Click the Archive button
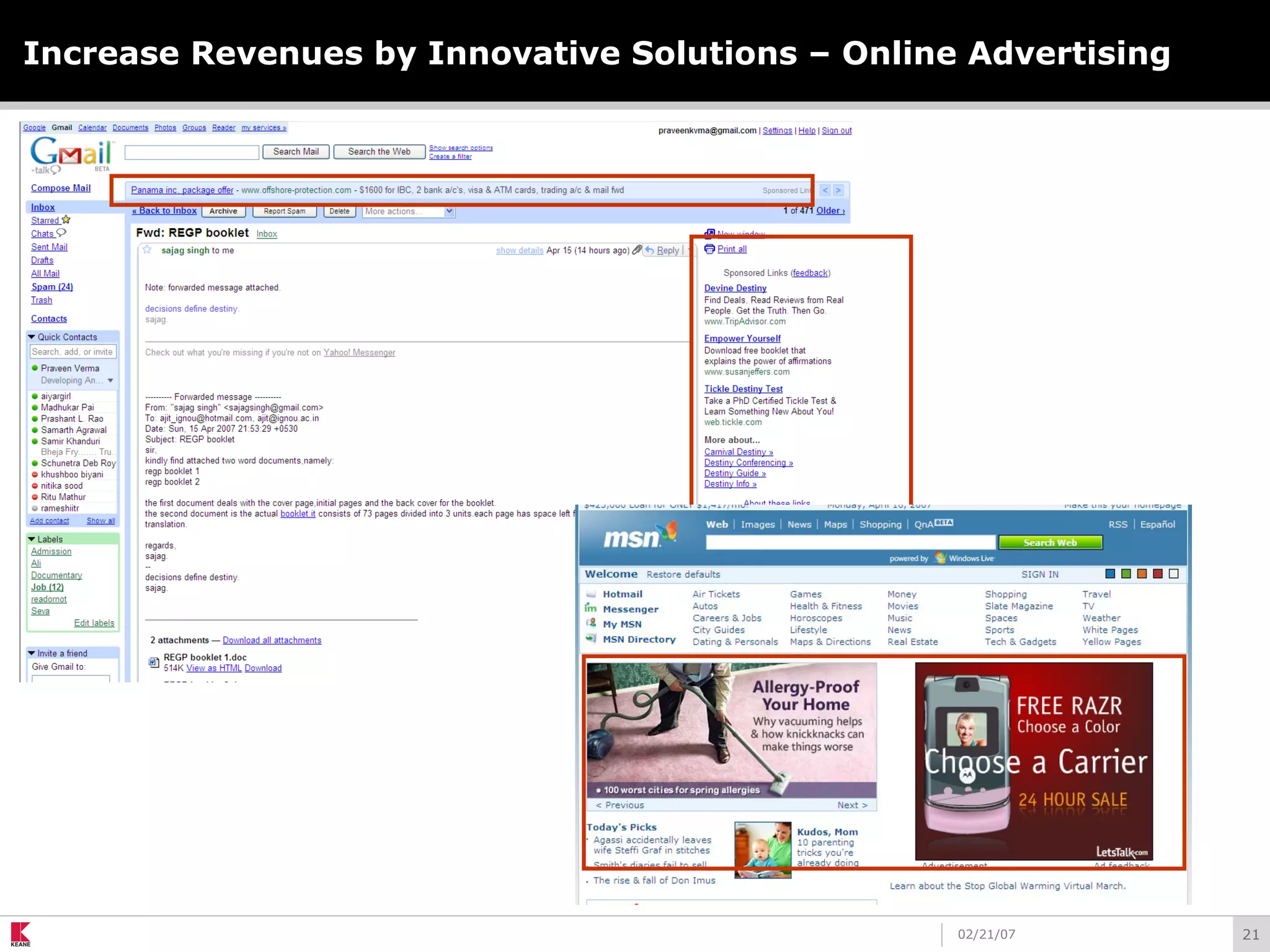The height and width of the screenshot is (952, 1270). click(x=223, y=211)
